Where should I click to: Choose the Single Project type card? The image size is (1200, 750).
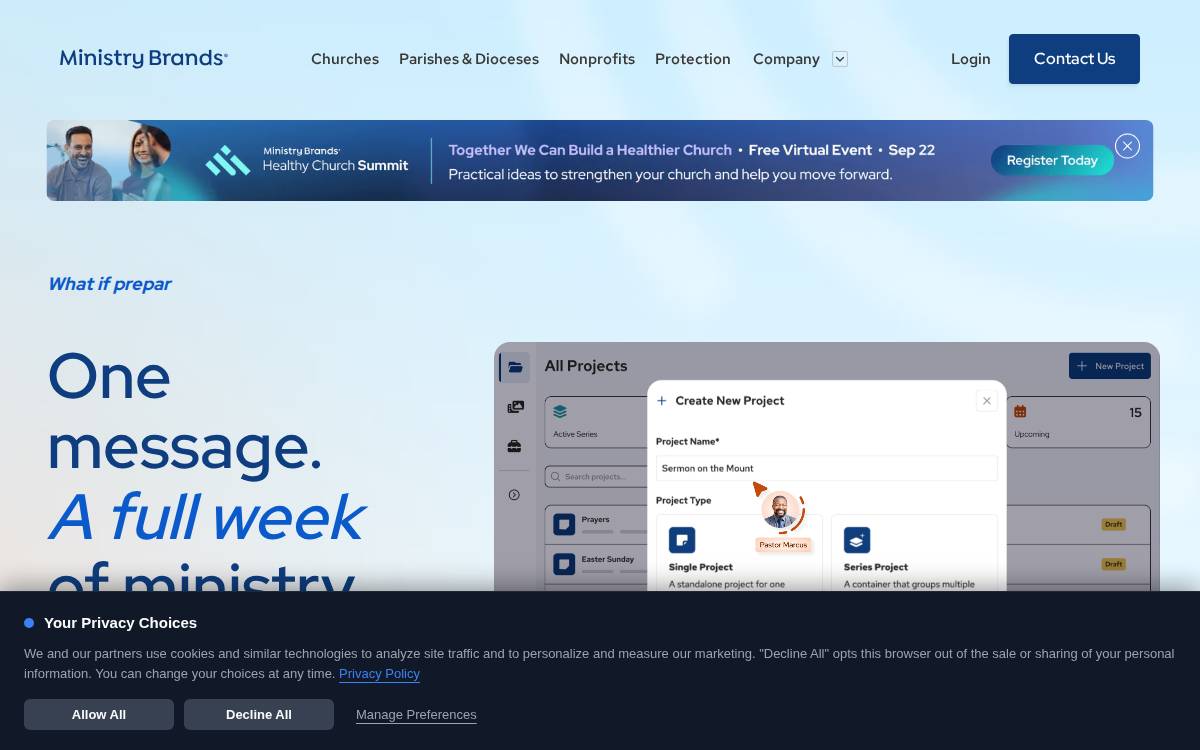[x=739, y=553]
